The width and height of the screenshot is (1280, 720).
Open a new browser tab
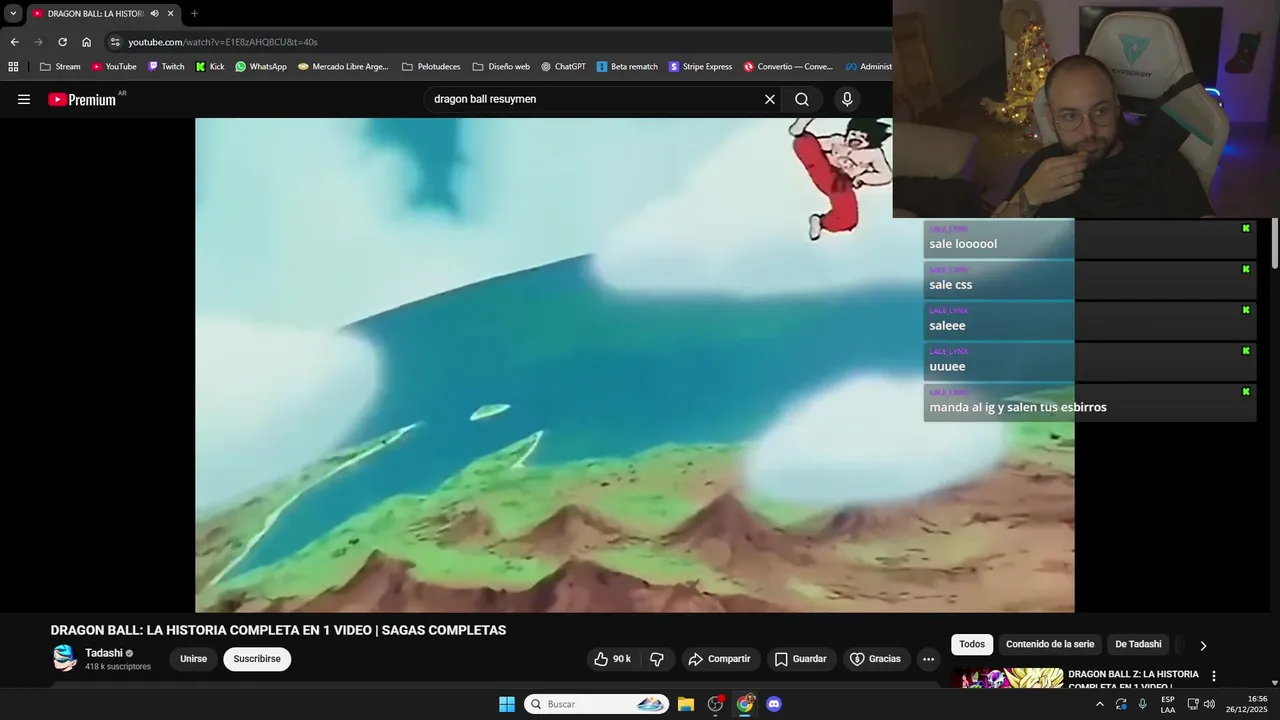pyautogui.click(x=194, y=13)
